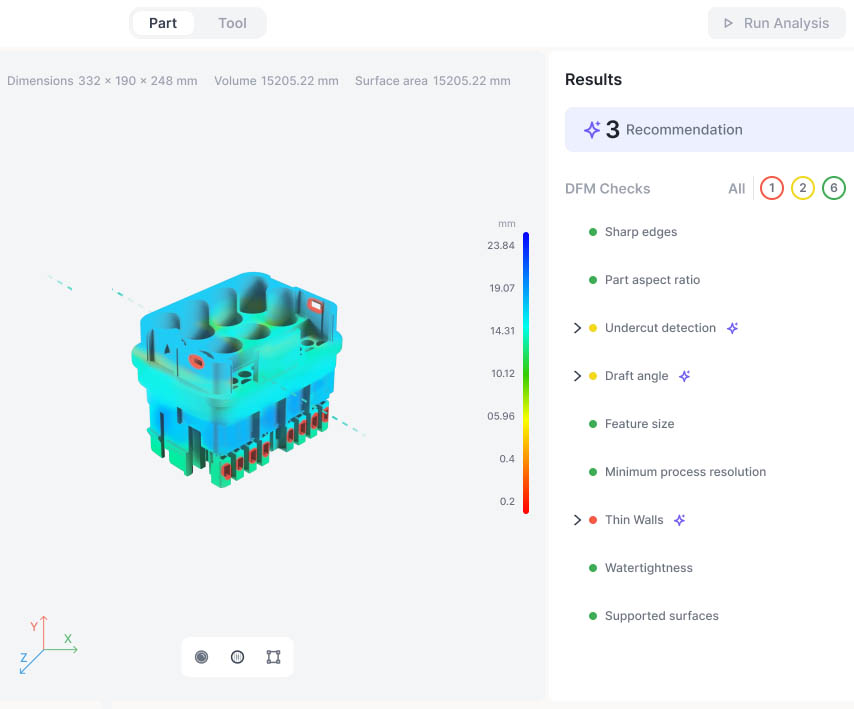Image resolution: width=854 pixels, height=709 pixels.
Task: Click the 19.07 scale label
Action: (x=502, y=288)
